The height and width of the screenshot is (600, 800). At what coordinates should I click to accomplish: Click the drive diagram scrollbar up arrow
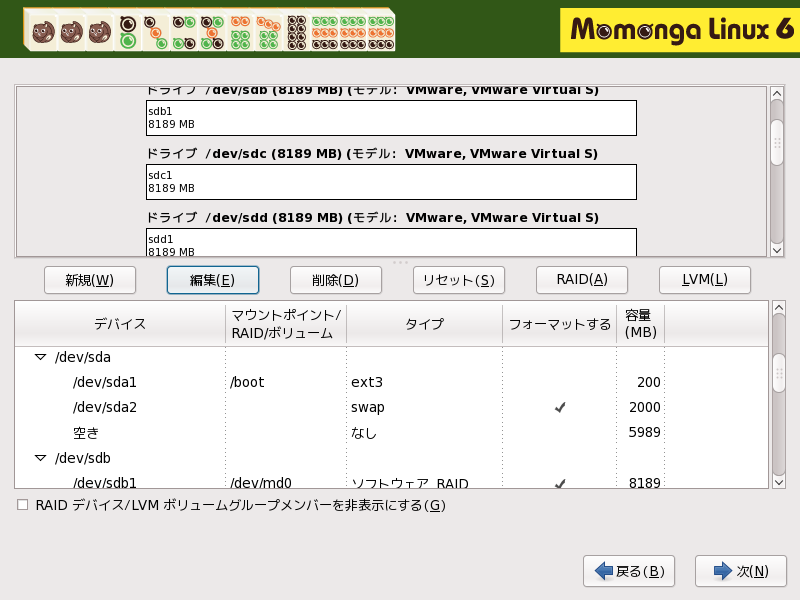click(777, 93)
